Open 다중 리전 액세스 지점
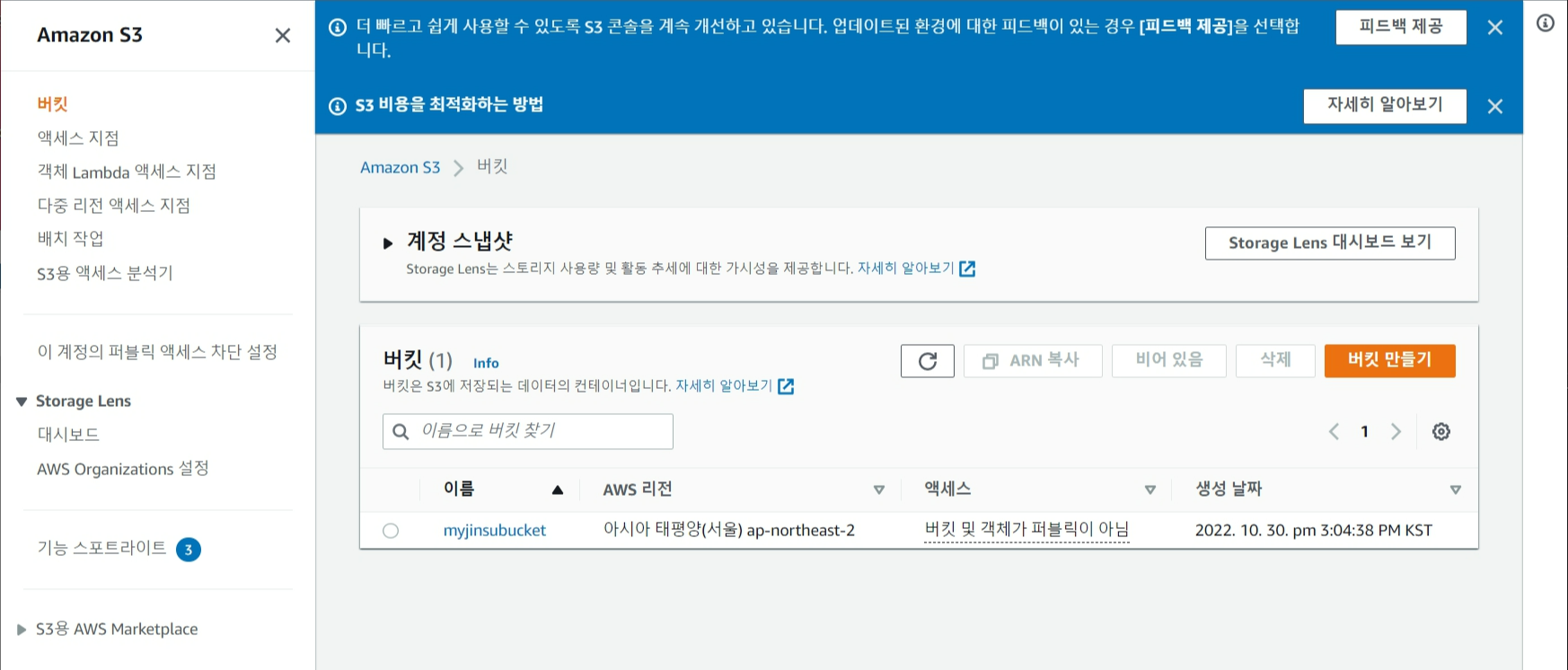 point(114,206)
